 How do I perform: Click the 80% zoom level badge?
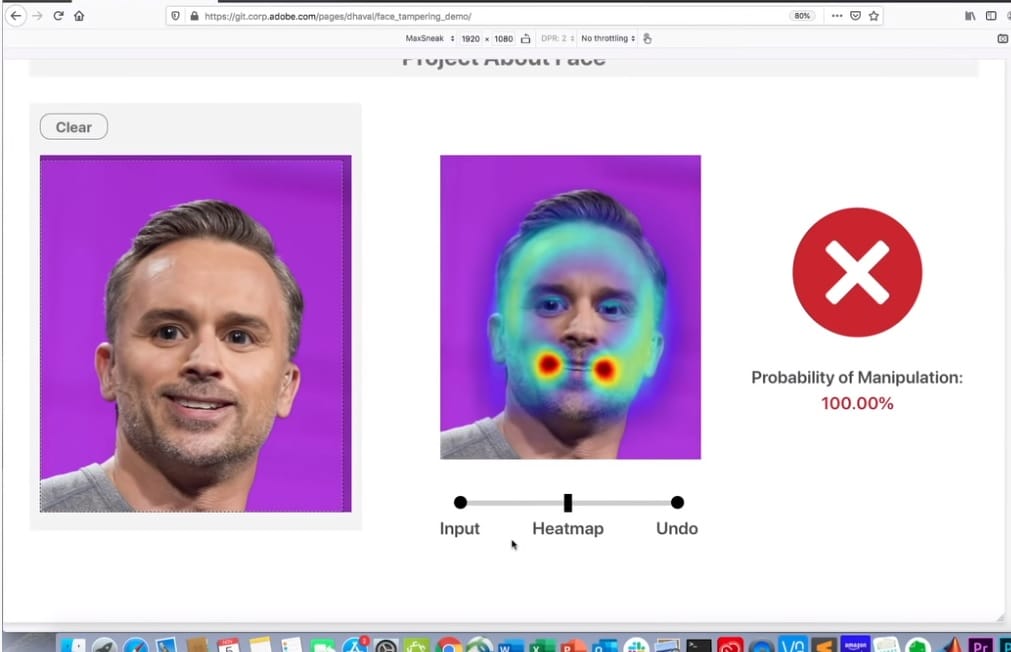802,16
